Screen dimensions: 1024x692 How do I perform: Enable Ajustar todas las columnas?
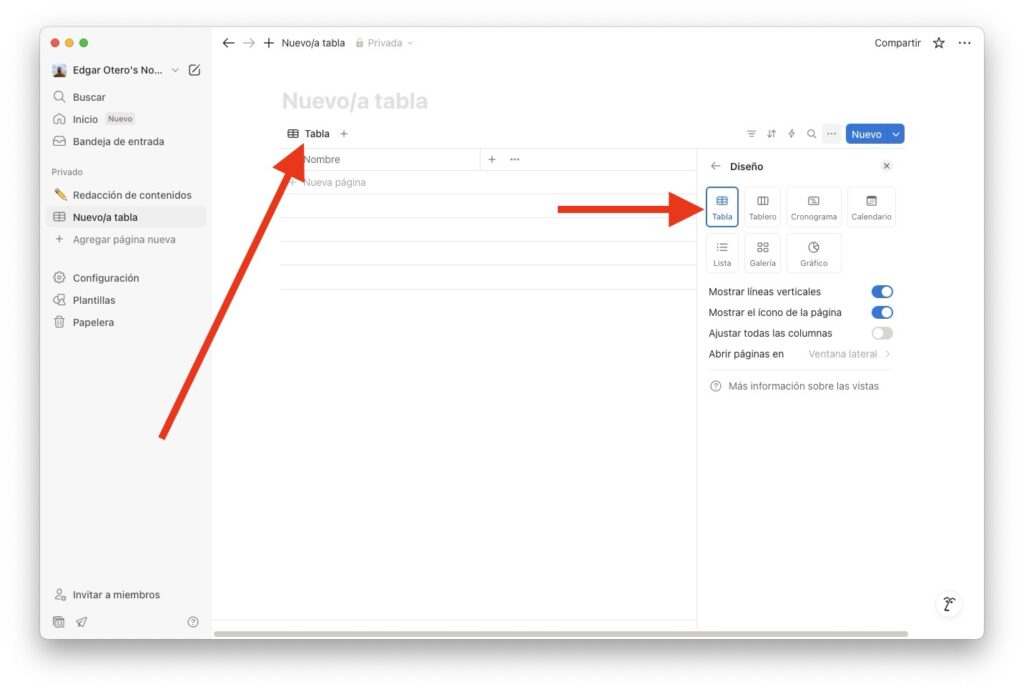click(882, 333)
